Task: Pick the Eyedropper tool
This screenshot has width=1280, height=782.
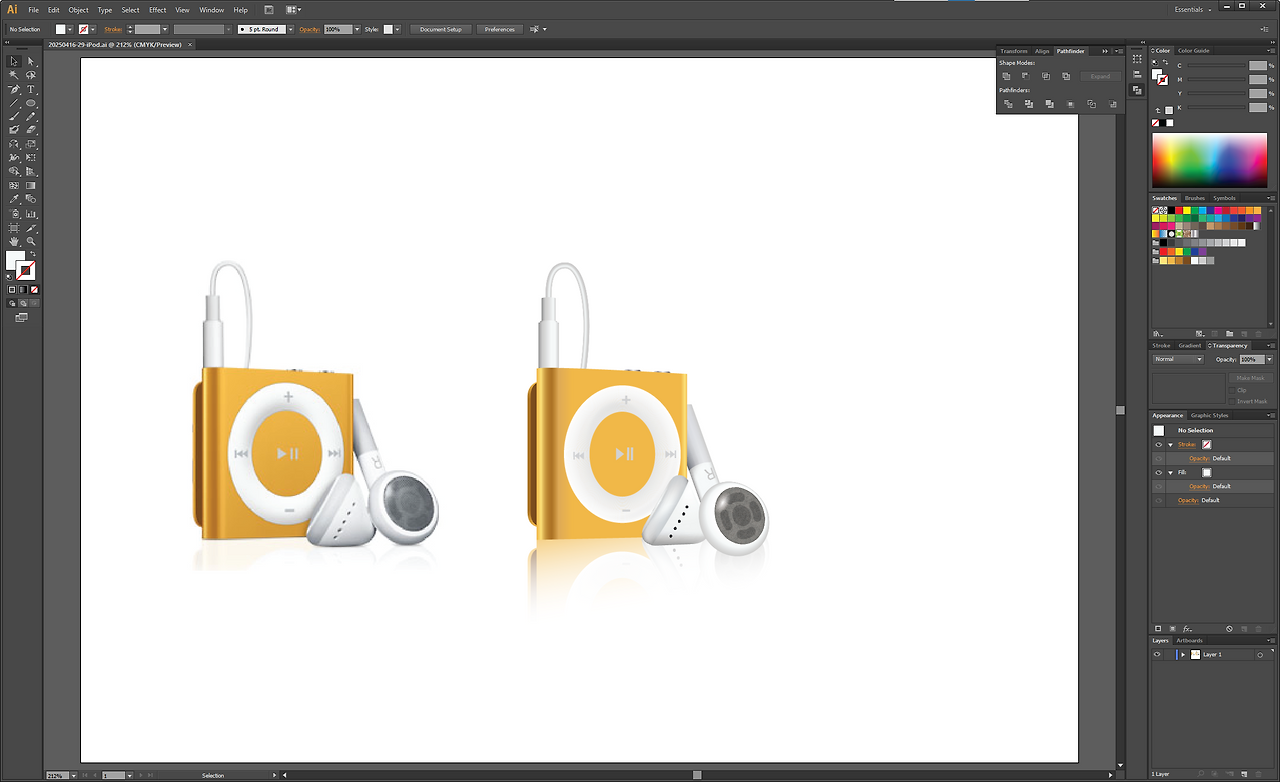Action: tap(14, 199)
